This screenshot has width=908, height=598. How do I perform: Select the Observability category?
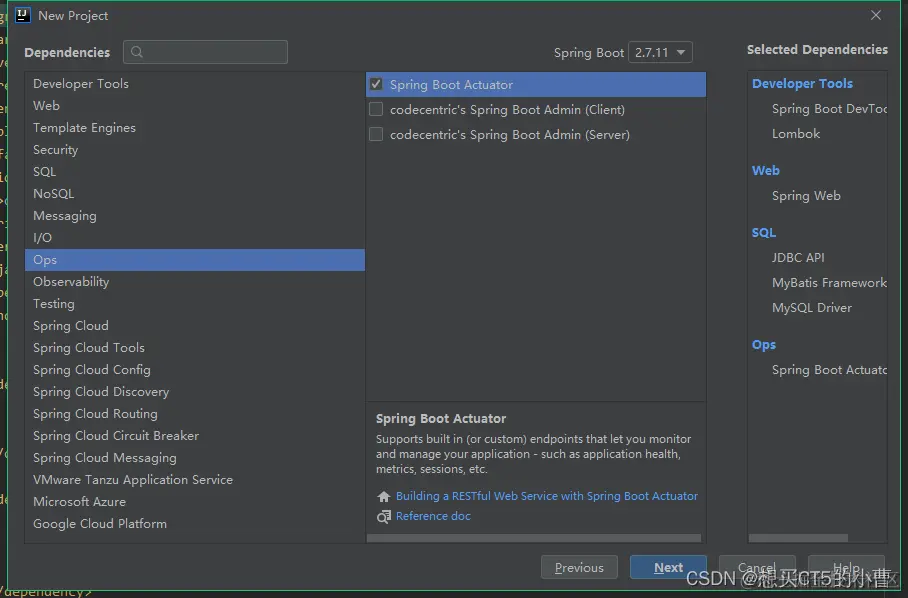[x=195, y=282]
